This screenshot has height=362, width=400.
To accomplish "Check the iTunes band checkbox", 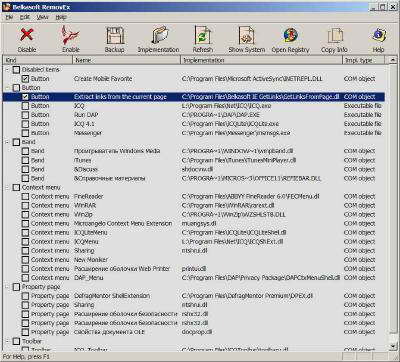I will pyautogui.click(x=25, y=160).
